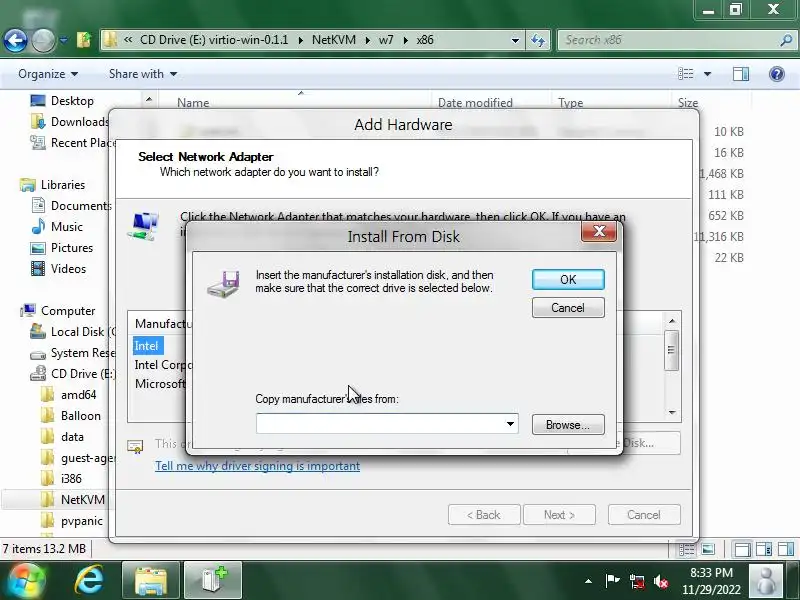Open the Windows Start menu
Image resolution: width=800 pixels, height=600 pixels.
[x=25, y=581]
